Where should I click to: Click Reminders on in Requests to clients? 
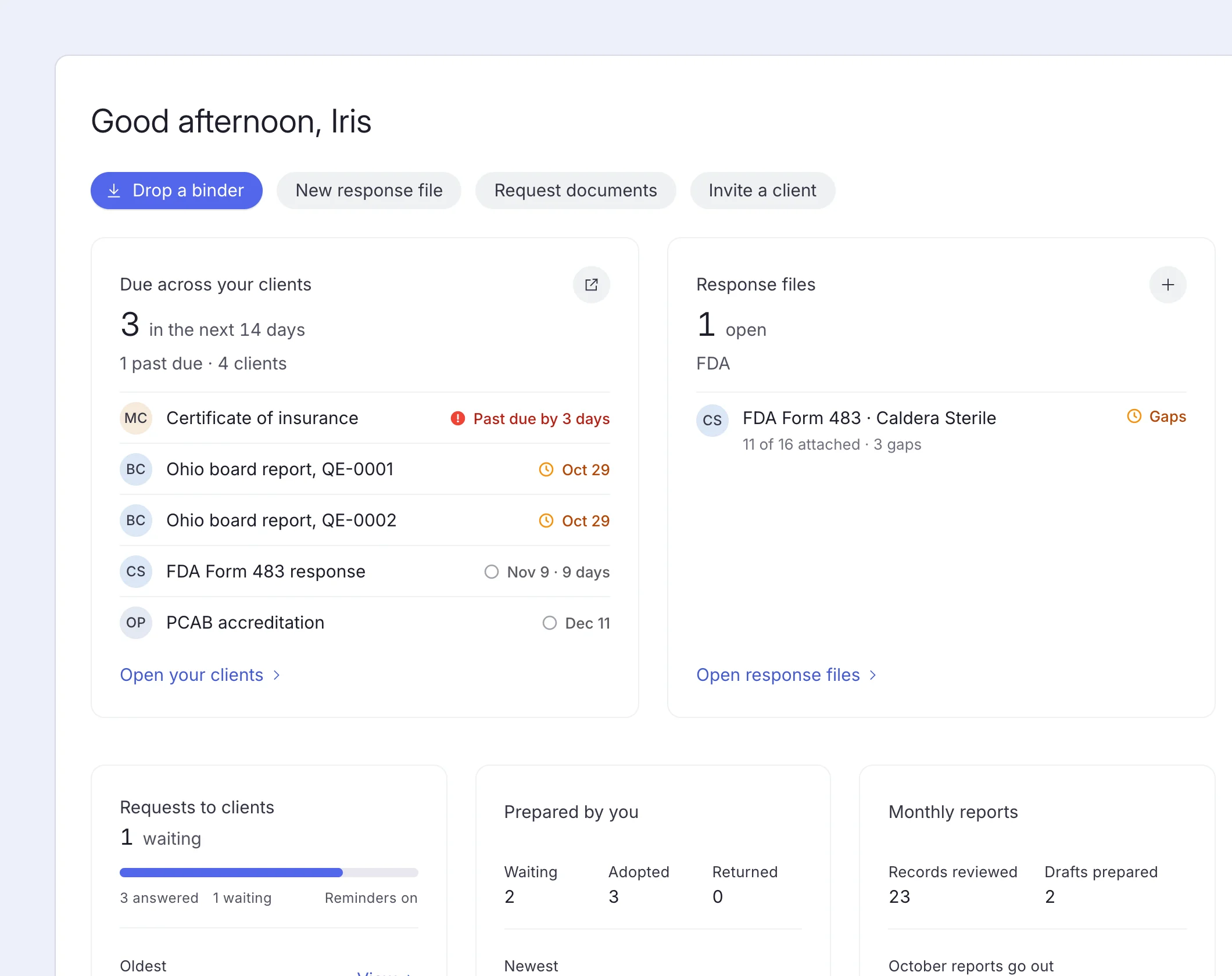tap(371, 898)
